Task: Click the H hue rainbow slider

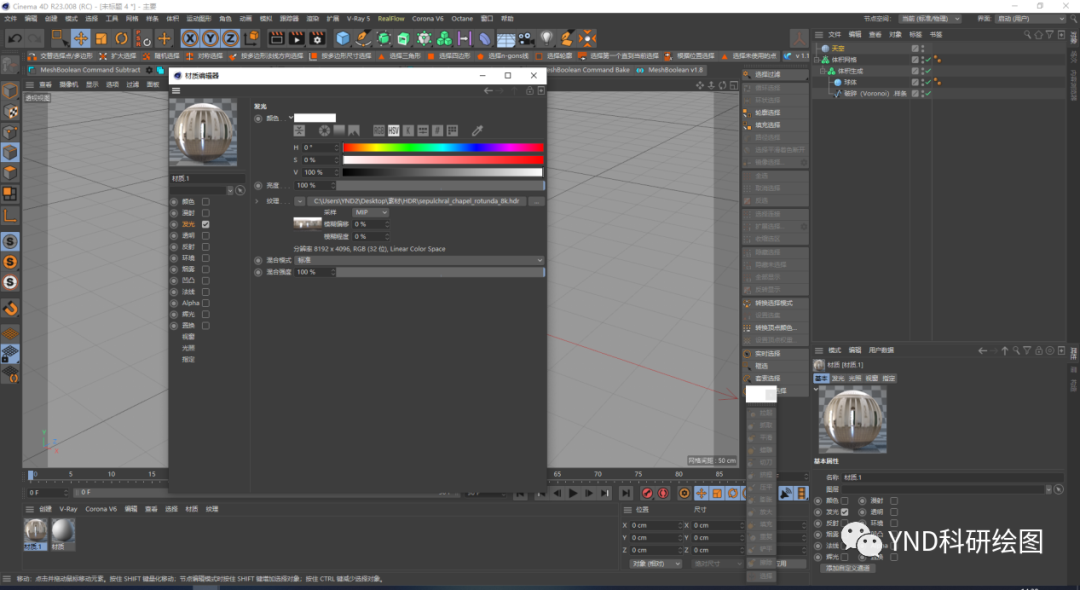Action: click(x=443, y=147)
